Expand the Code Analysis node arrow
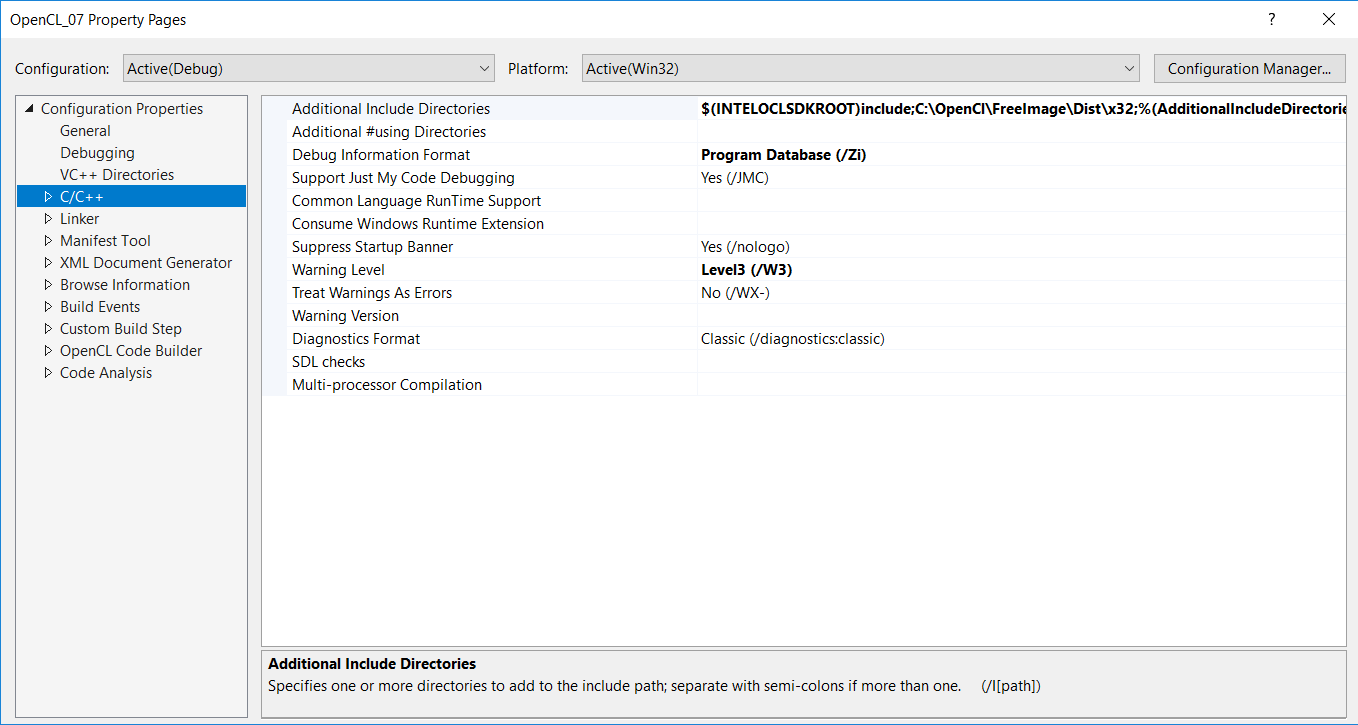 click(48, 373)
